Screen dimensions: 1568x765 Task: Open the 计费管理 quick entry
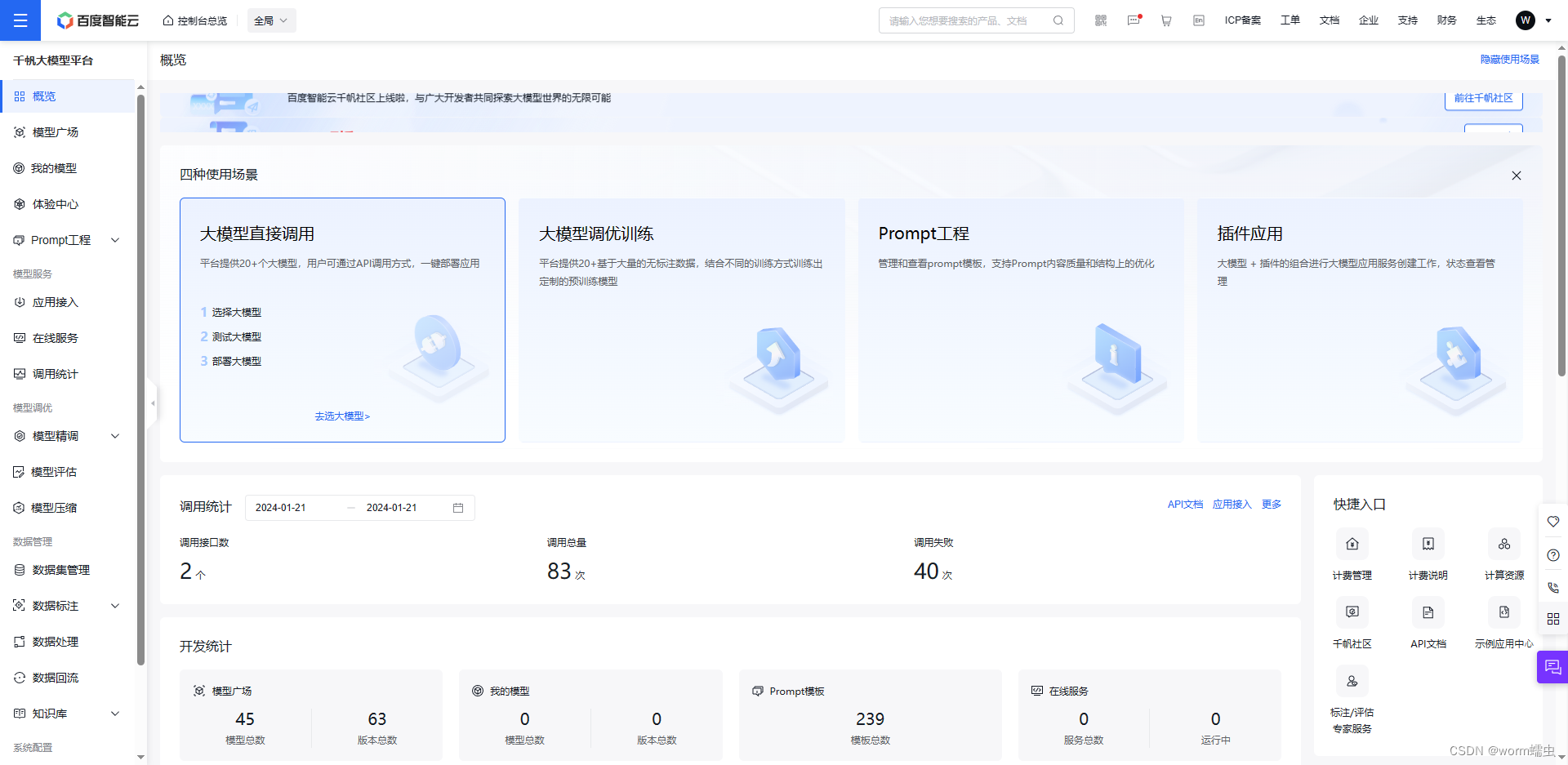click(x=1352, y=554)
